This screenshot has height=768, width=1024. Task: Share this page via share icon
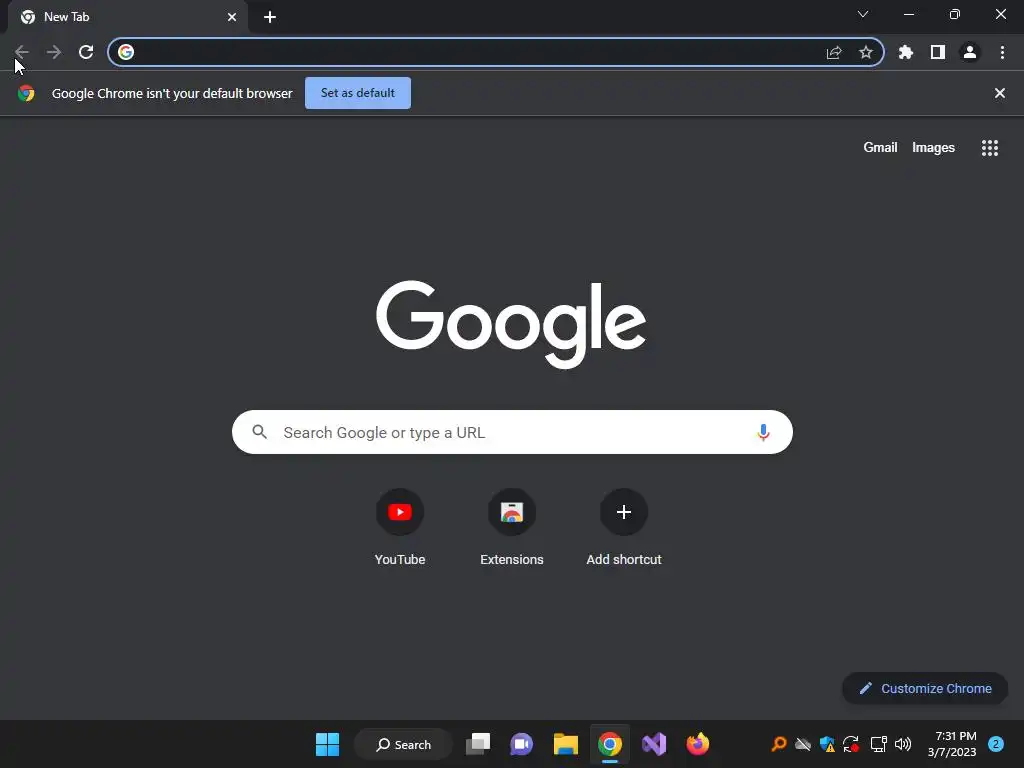point(834,52)
